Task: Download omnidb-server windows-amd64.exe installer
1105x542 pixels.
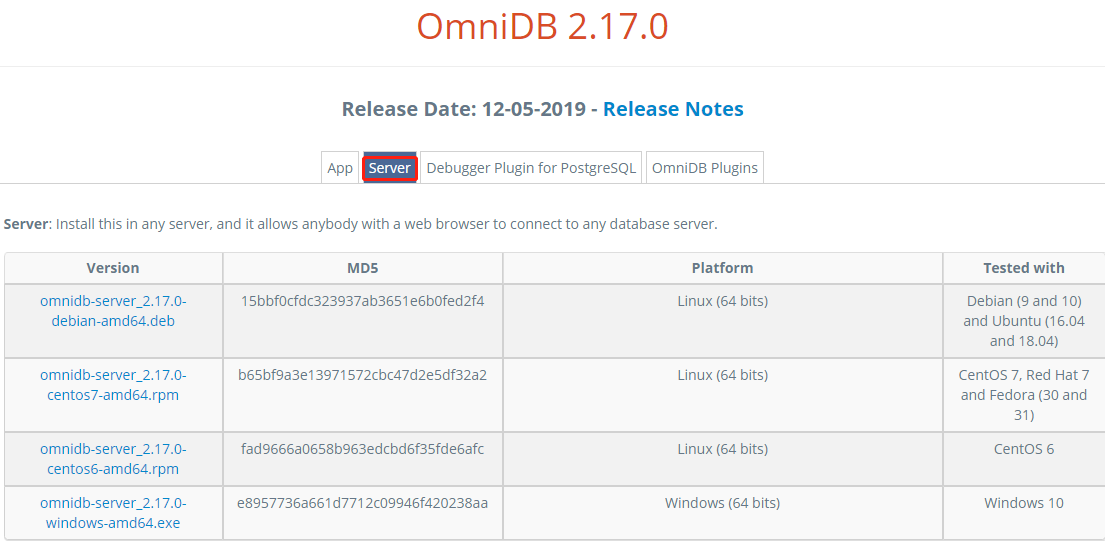Action: click(x=113, y=513)
